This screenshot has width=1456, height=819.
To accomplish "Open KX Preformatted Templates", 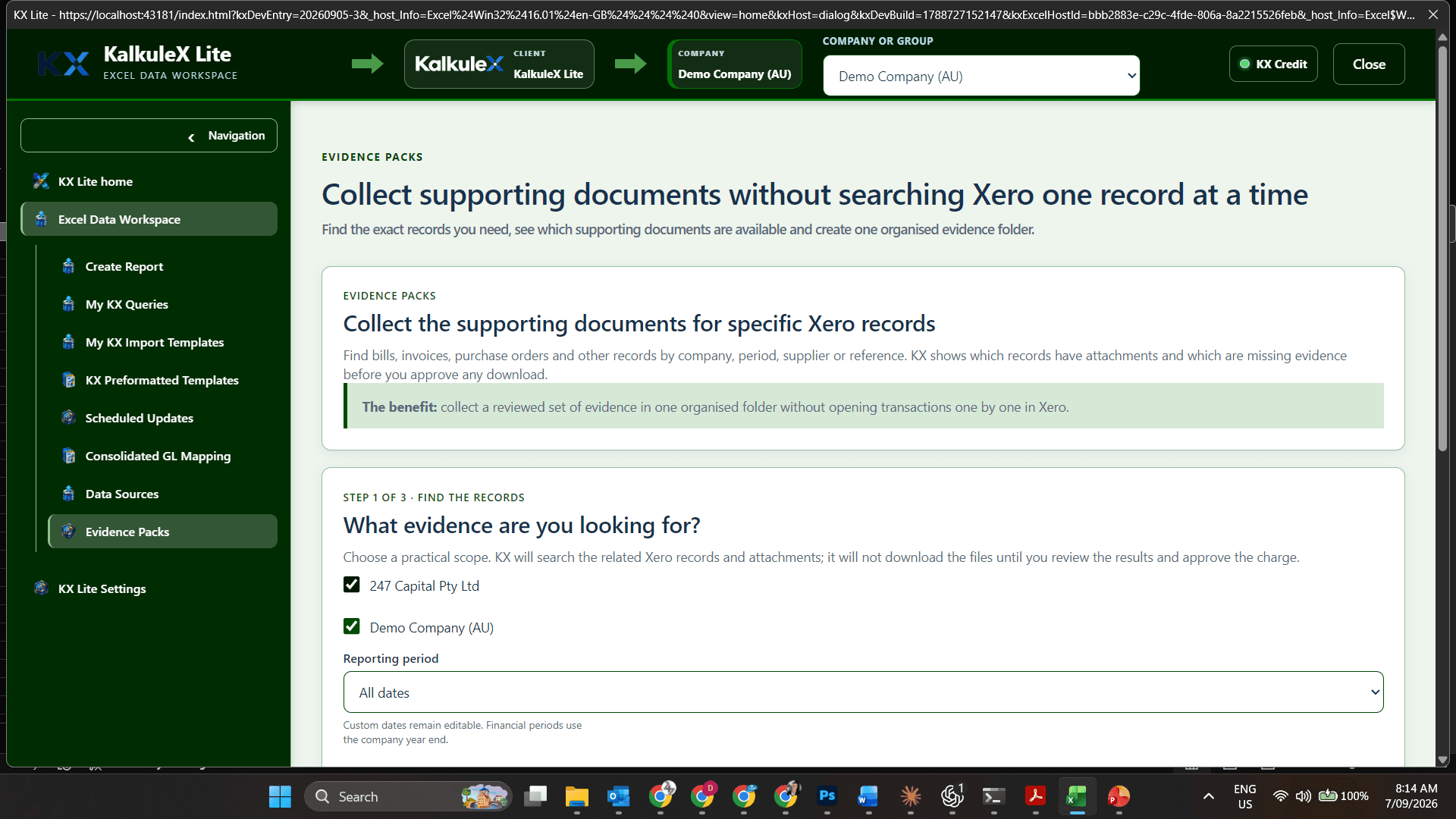I will pyautogui.click(x=162, y=380).
